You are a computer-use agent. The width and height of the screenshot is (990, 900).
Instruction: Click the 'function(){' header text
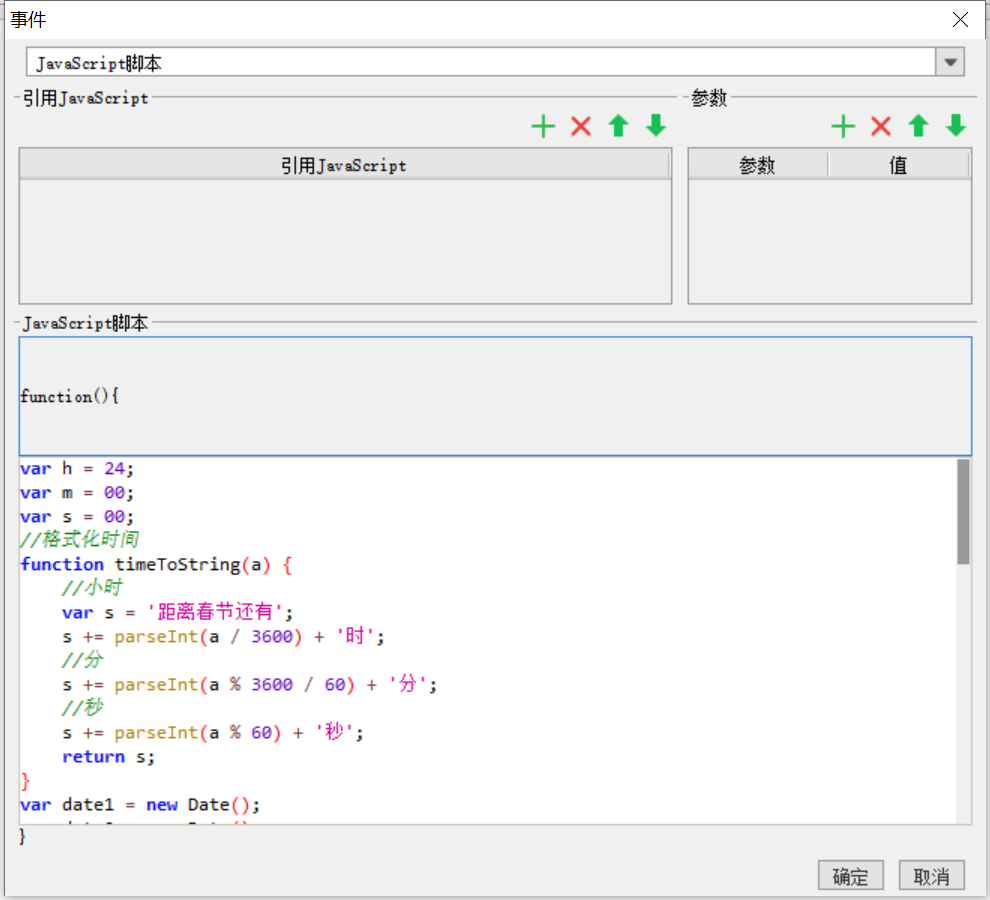[69, 396]
